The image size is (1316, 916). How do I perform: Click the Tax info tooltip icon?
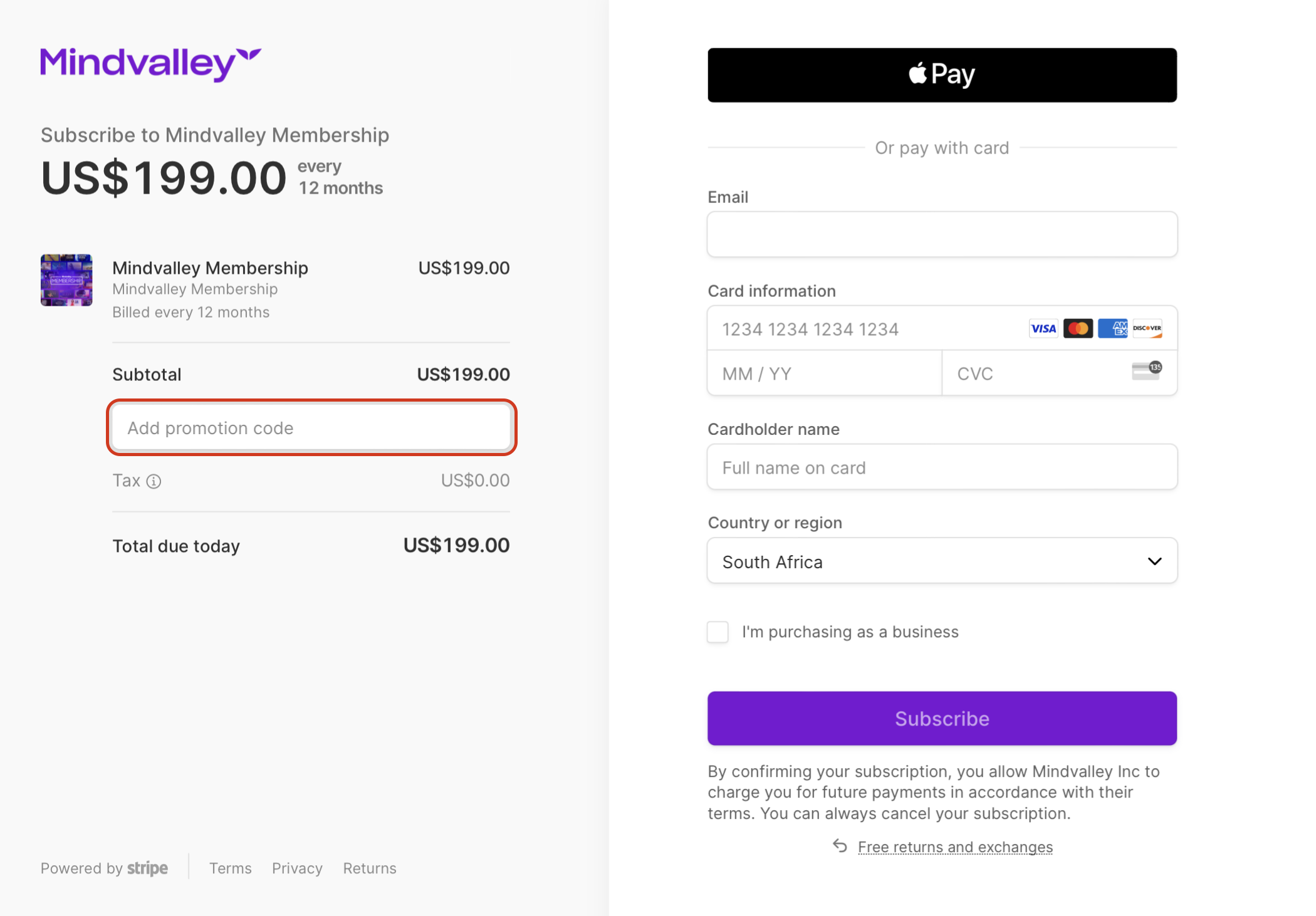point(155,481)
